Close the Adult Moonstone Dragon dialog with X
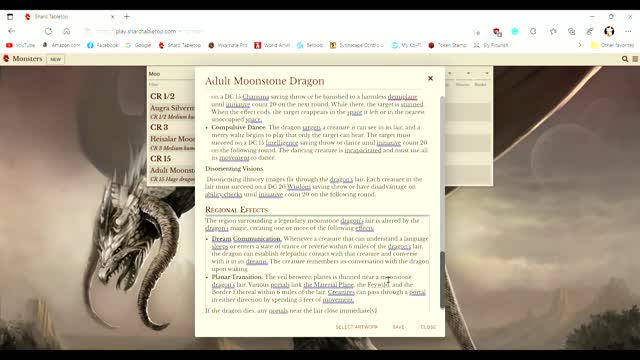 pos(430,78)
